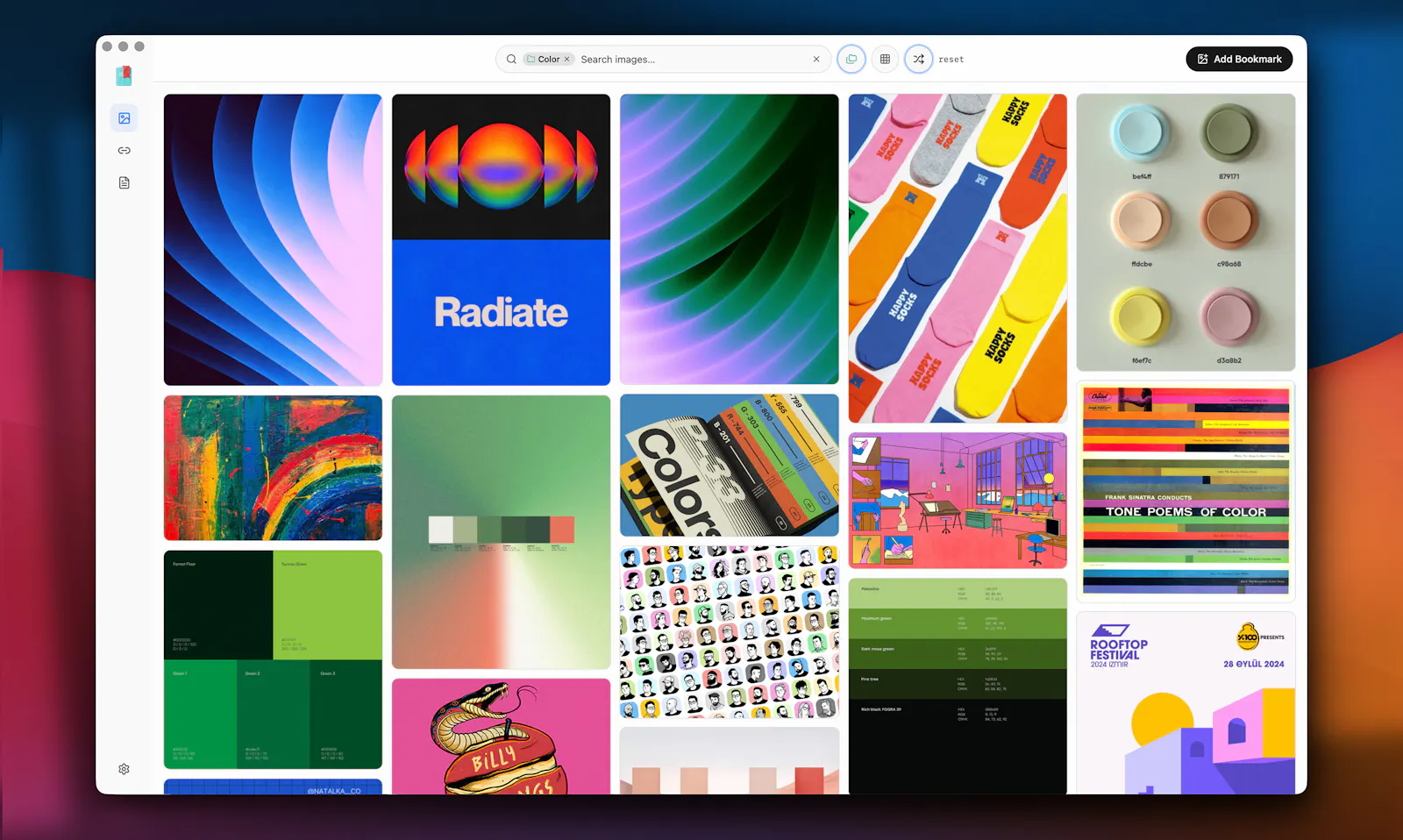Image resolution: width=1403 pixels, height=840 pixels.
Task: Open the NATALKA_CO blue image
Action: [x=273, y=787]
